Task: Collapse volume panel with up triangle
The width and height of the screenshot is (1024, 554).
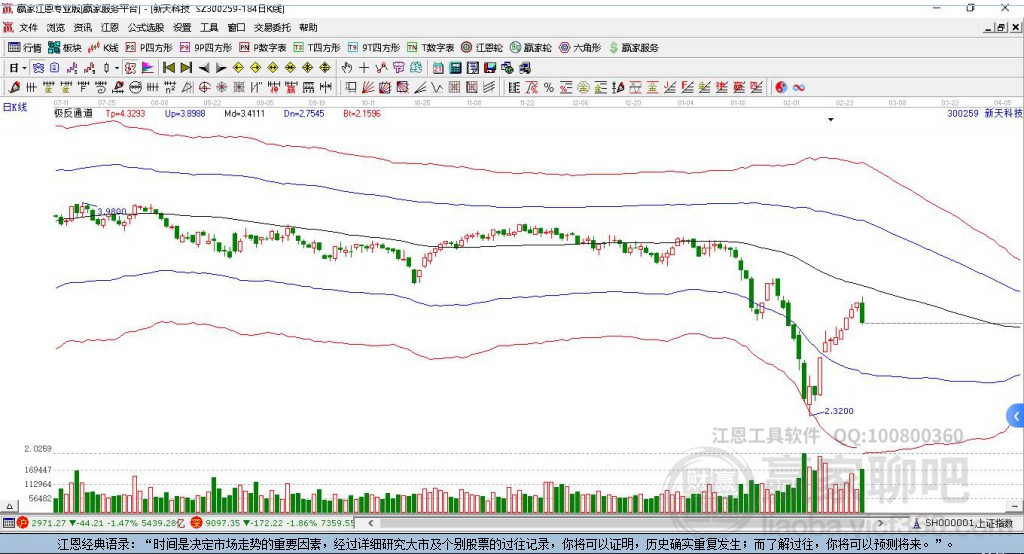Action: point(9,506)
